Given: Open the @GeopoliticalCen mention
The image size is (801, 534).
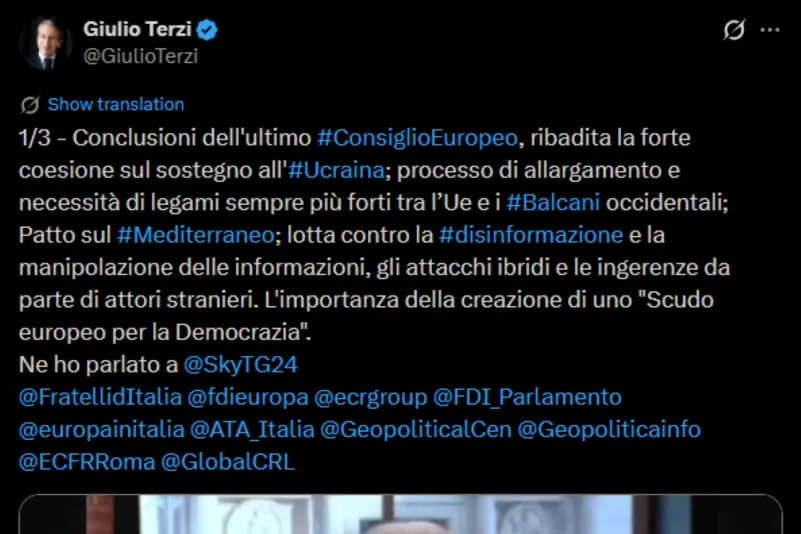Looking at the screenshot, I should (416, 430).
